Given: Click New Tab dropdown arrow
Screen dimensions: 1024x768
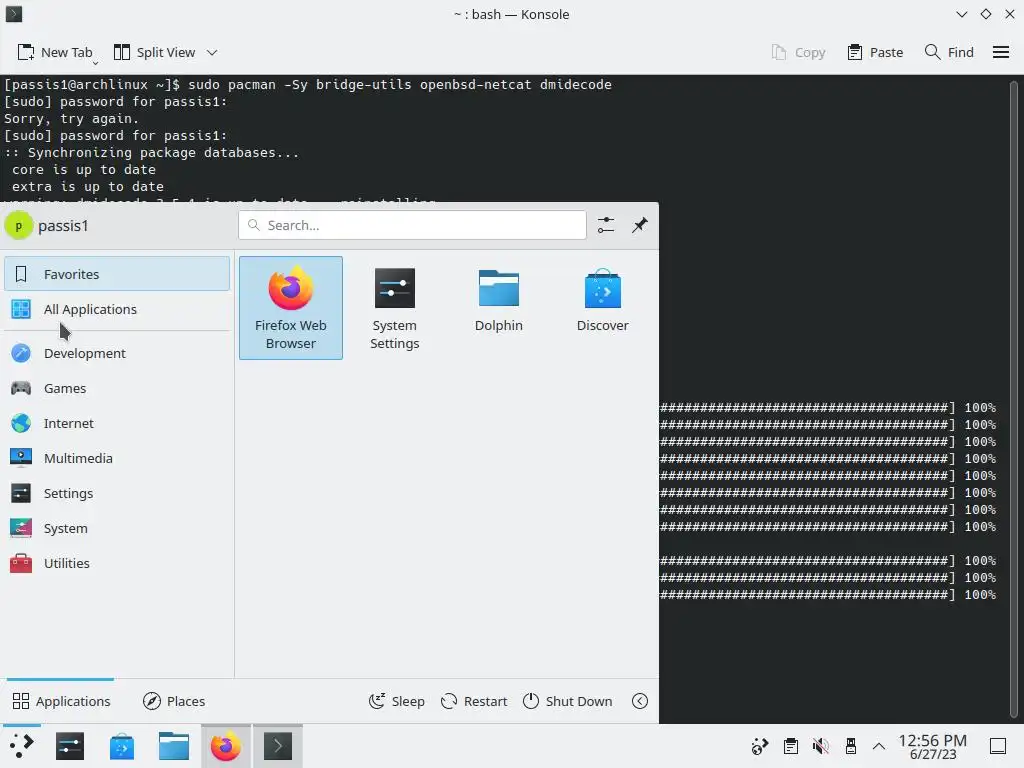Looking at the screenshot, I should (x=96, y=63).
